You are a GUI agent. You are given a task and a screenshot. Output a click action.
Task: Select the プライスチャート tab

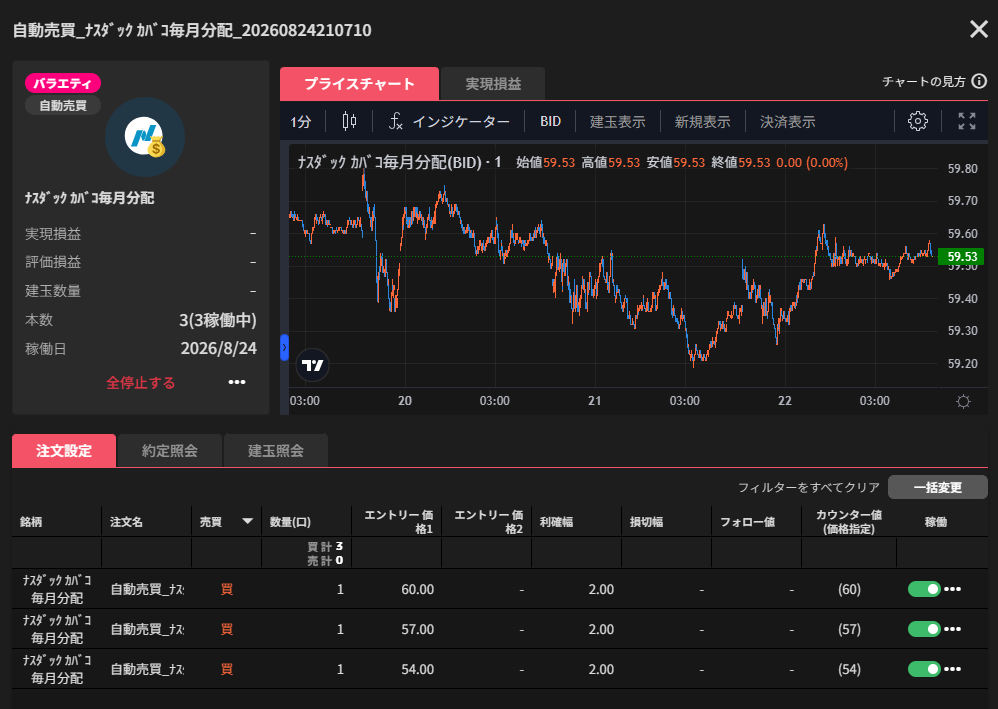pyautogui.click(x=359, y=83)
